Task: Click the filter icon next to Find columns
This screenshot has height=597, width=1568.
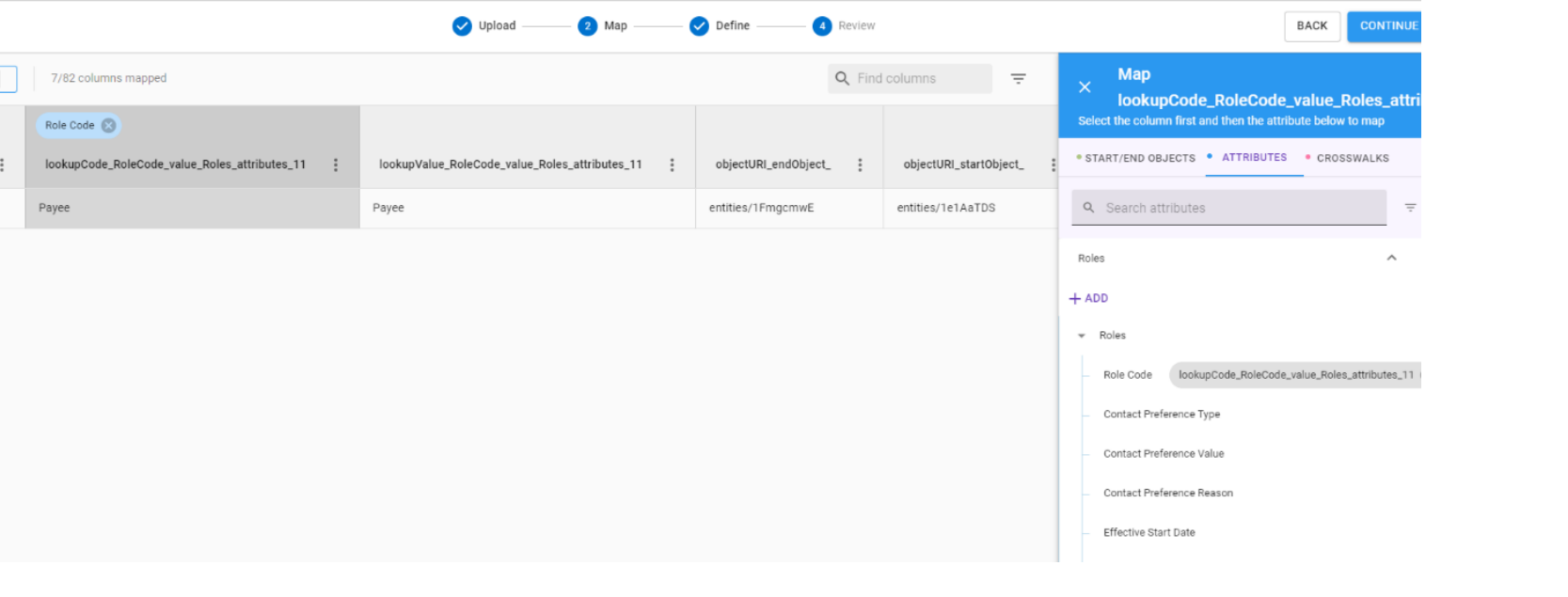Action: 1018,79
